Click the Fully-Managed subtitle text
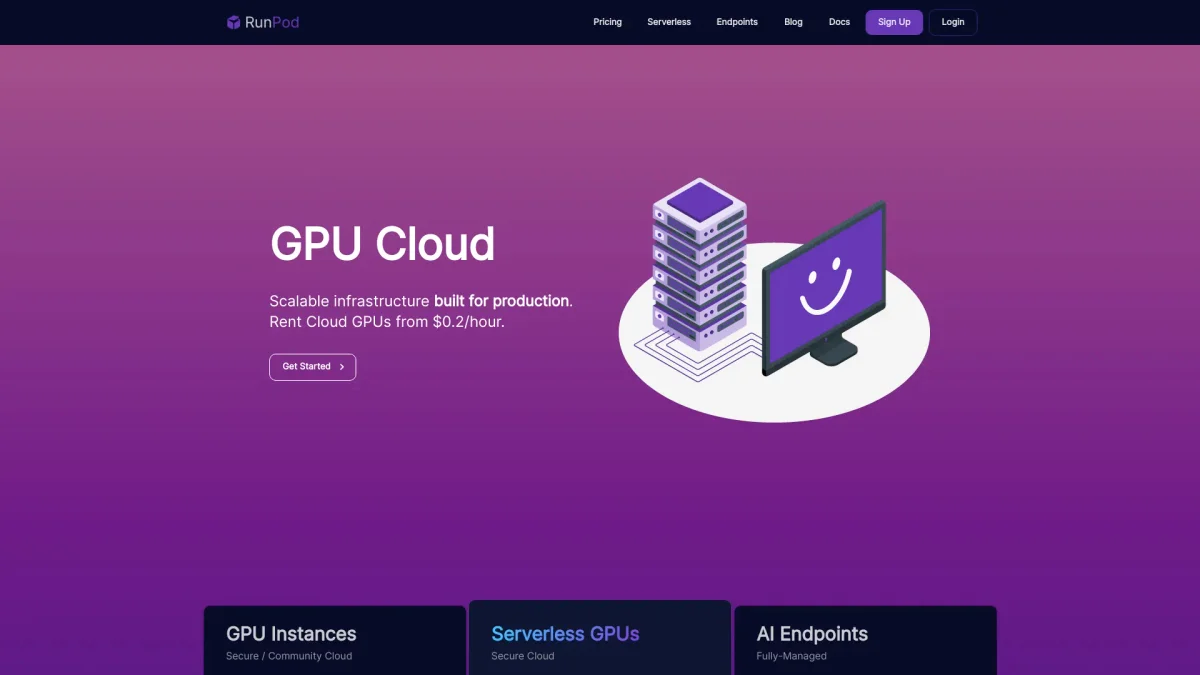1200x675 pixels. click(791, 656)
